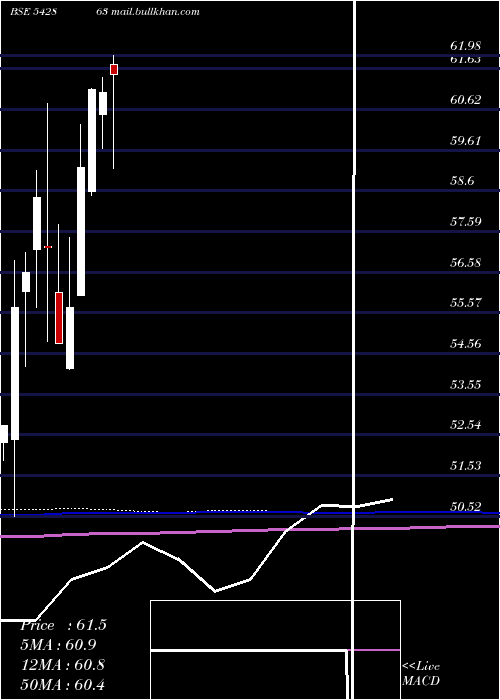Click the 54.56 price axis label
The height and width of the screenshot is (700, 500).
tap(466, 343)
